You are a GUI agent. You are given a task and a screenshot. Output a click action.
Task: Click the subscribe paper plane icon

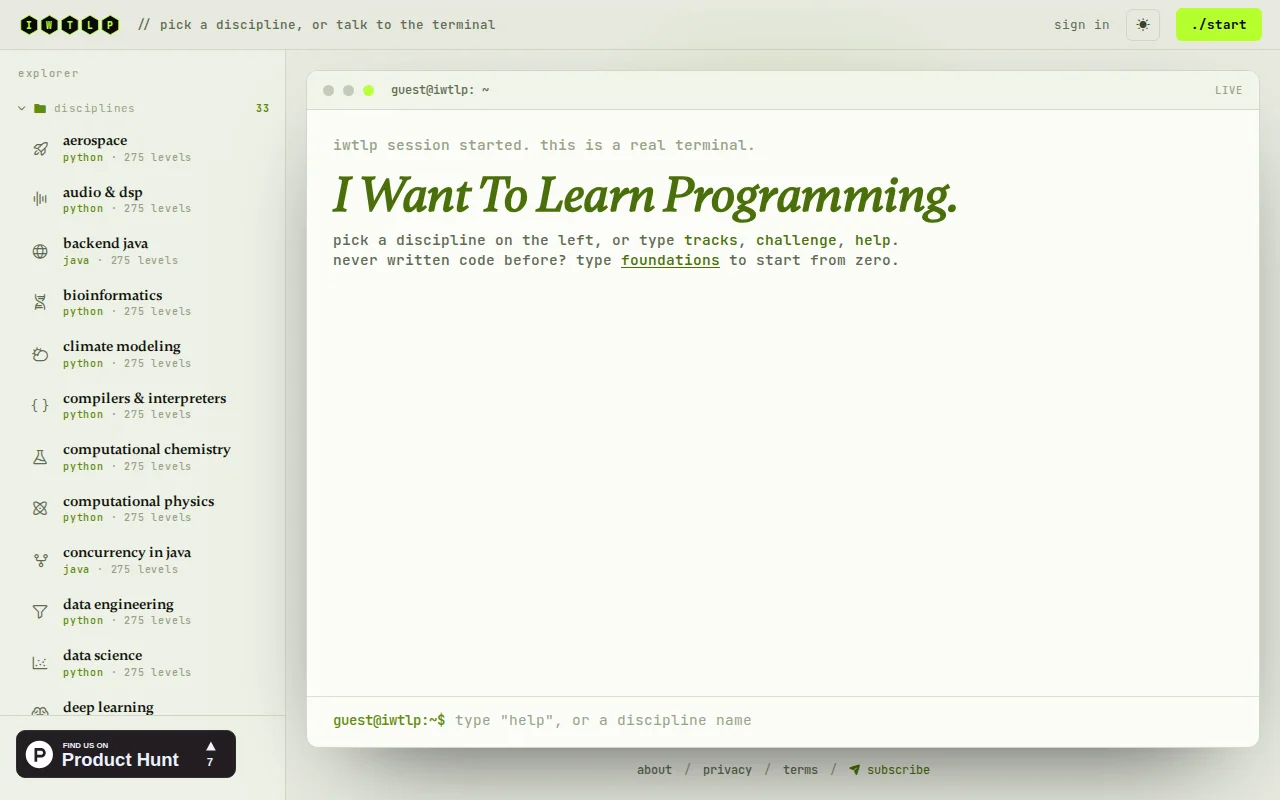click(855, 770)
